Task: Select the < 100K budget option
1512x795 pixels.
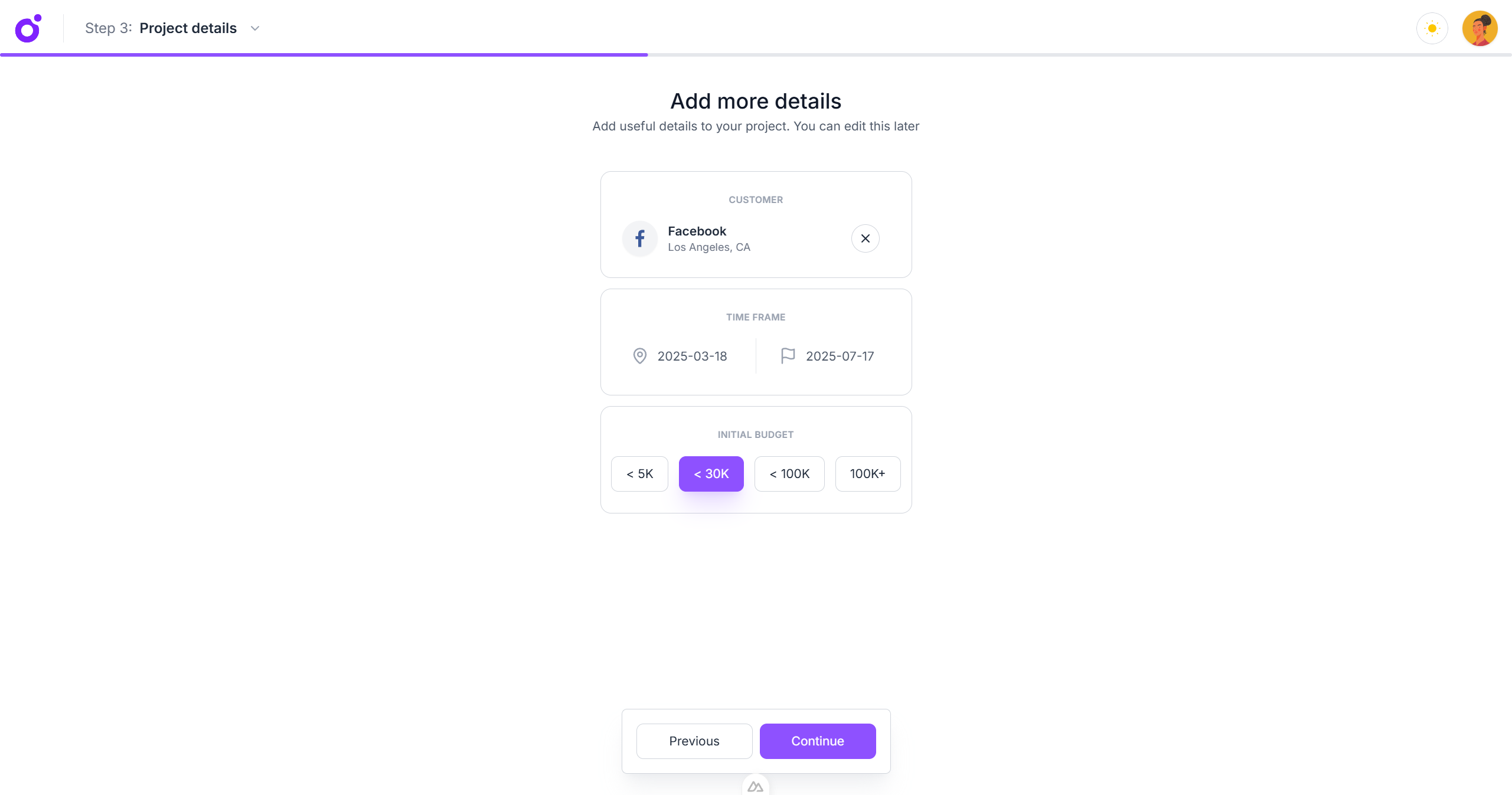Action: (x=789, y=474)
